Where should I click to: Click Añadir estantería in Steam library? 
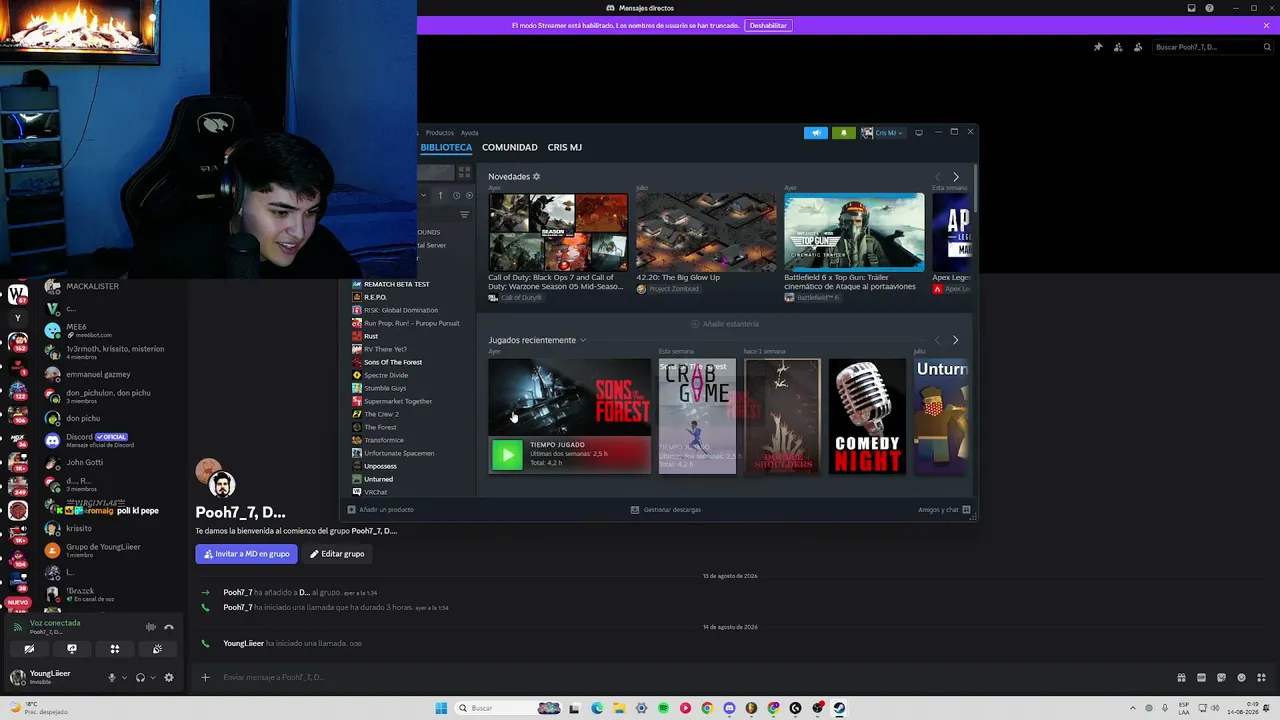click(725, 324)
